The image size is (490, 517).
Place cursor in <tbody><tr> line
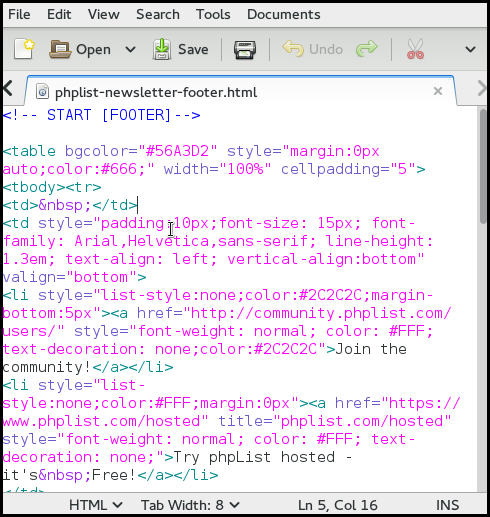click(x=52, y=187)
